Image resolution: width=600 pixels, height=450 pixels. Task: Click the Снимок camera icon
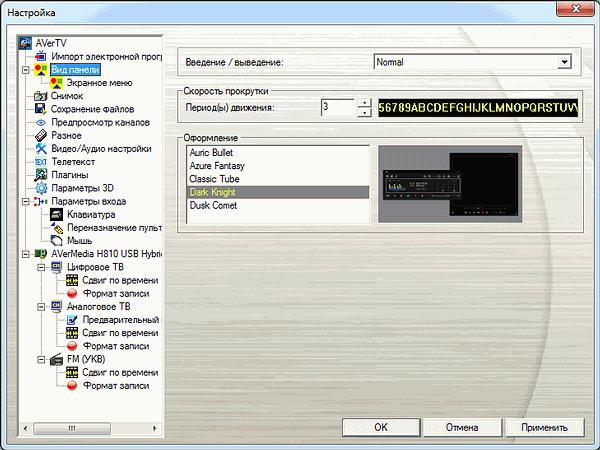(41, 96)
